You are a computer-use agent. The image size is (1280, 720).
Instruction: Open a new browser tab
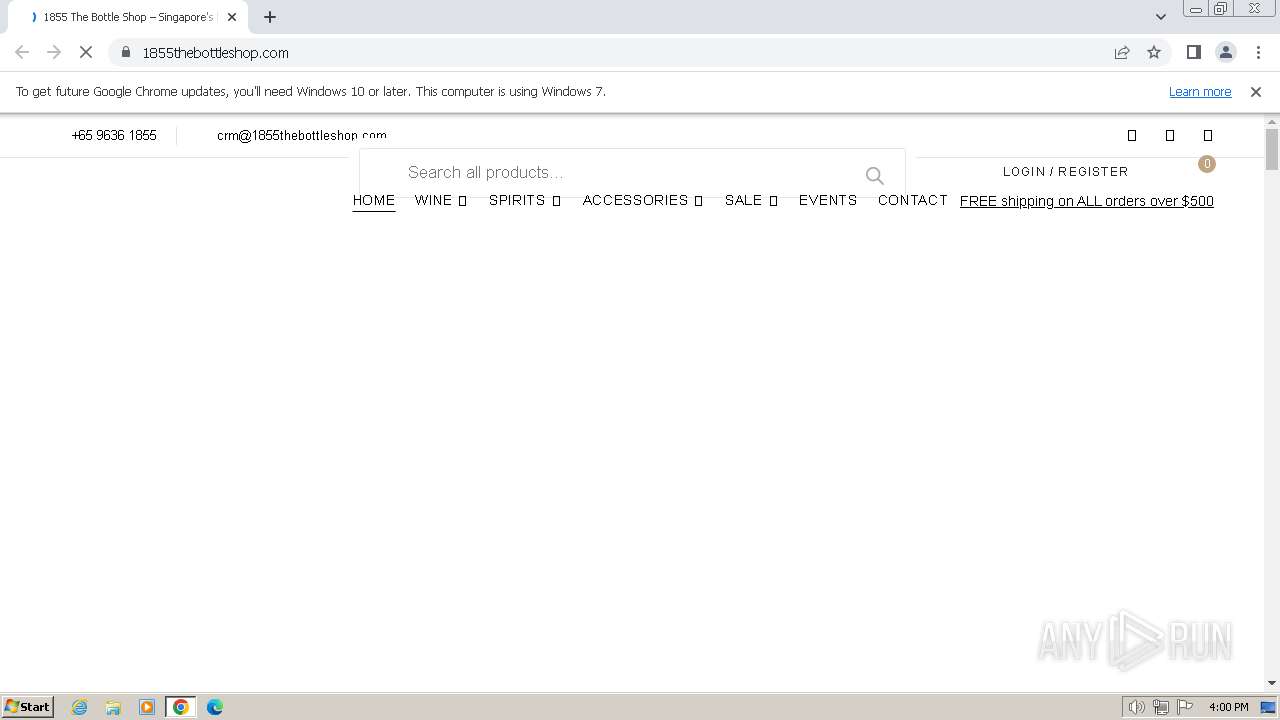pyautogui.click(x=270, y=17)
